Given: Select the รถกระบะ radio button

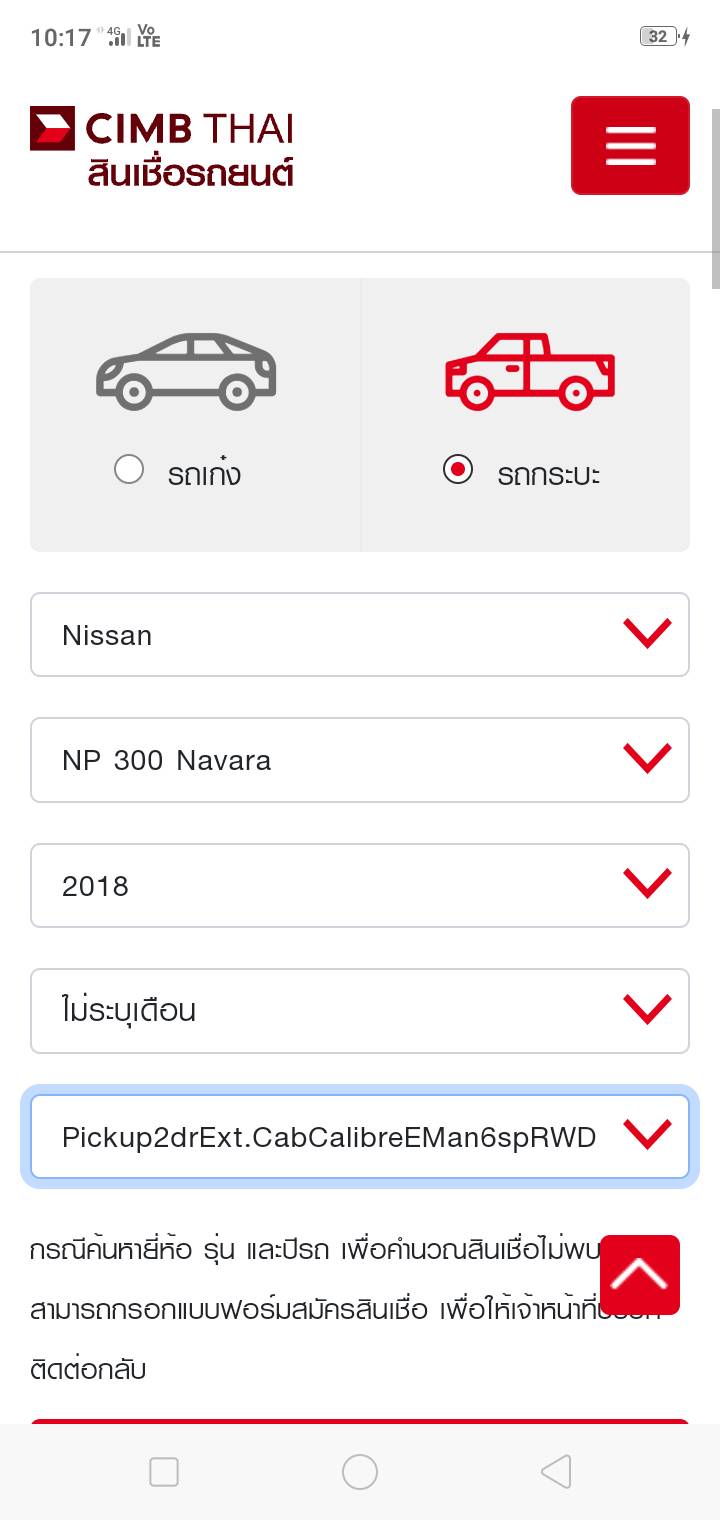Looking at the screenshot, I should (x=458, y=469).
